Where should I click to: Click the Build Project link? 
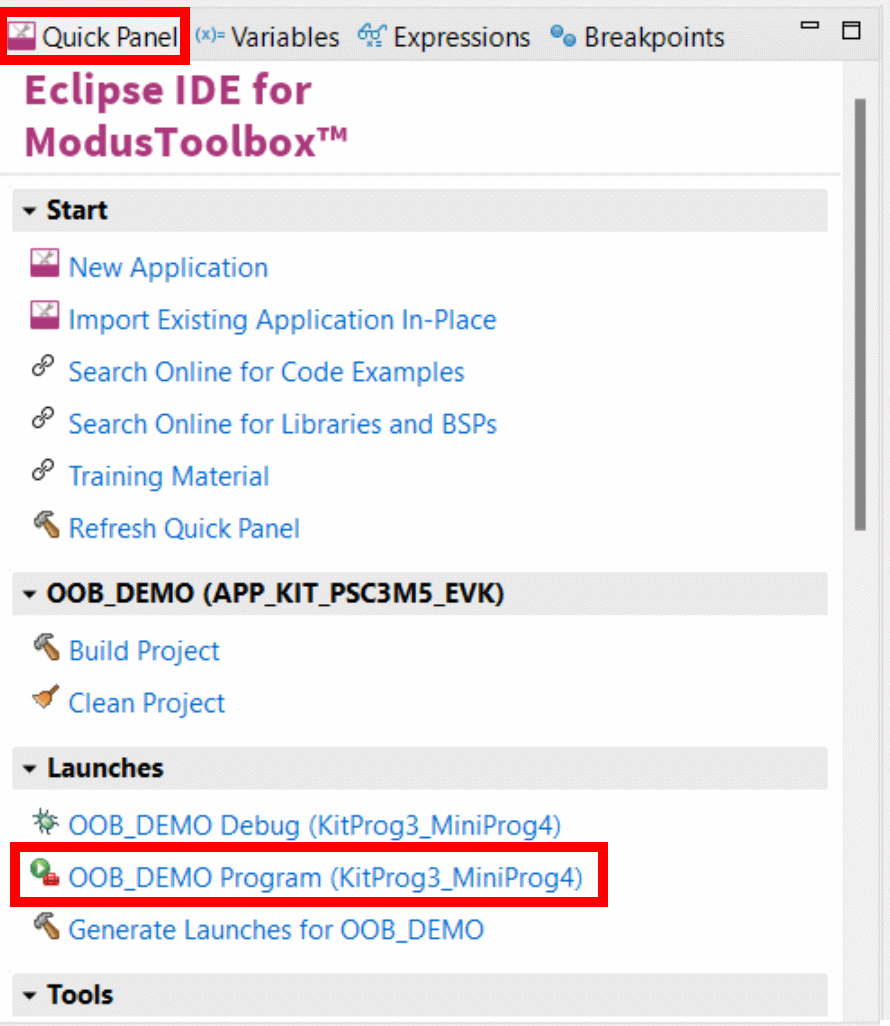[x=145, y=651]
